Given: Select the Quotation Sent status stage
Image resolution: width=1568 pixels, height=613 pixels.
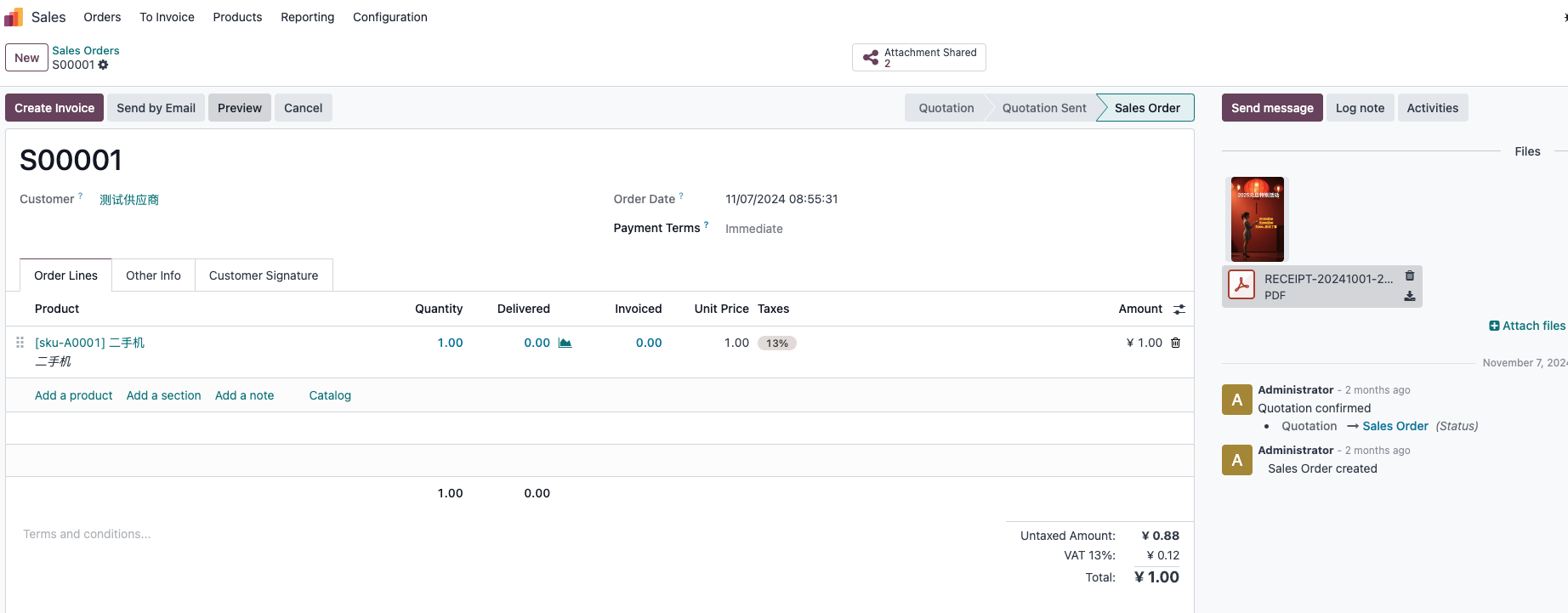Looking at the screenshot, I should click(x=1044, y=108).
